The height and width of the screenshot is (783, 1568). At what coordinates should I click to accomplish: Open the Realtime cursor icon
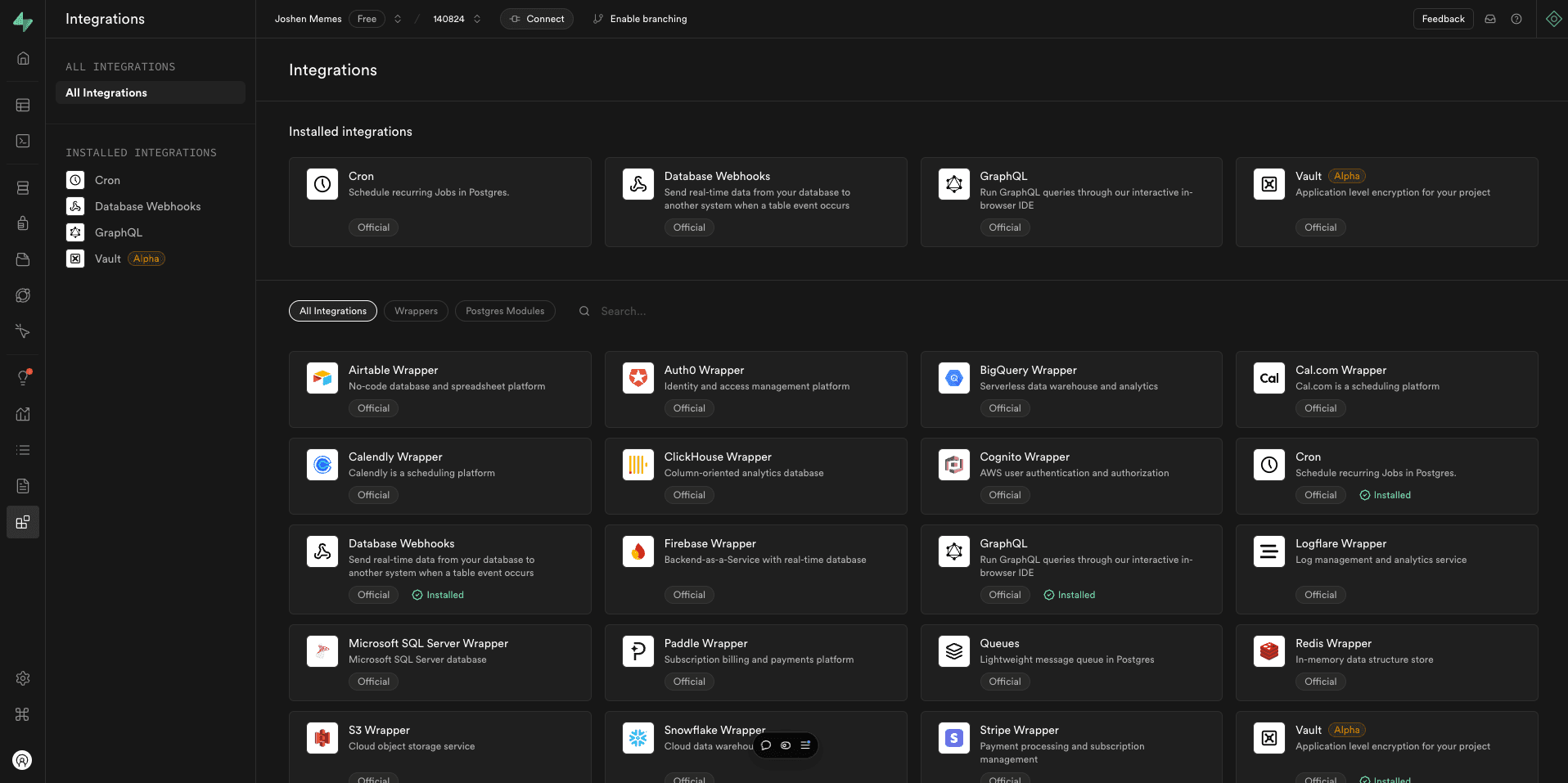[x=23, y=331]
